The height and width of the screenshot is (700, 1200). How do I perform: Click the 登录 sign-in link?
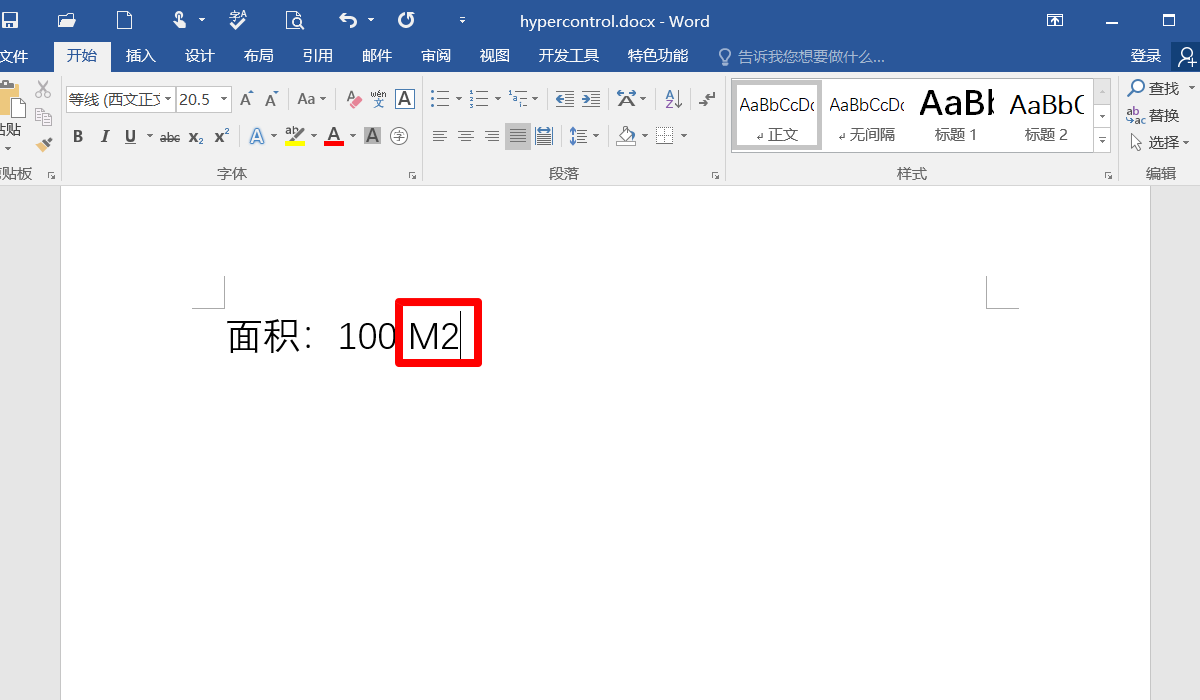click(x=1146, y=56)
